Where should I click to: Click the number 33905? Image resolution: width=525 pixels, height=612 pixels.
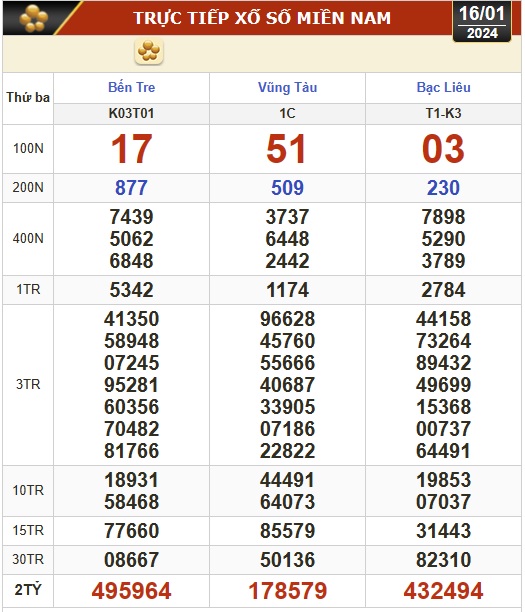[x=287, y=407]
